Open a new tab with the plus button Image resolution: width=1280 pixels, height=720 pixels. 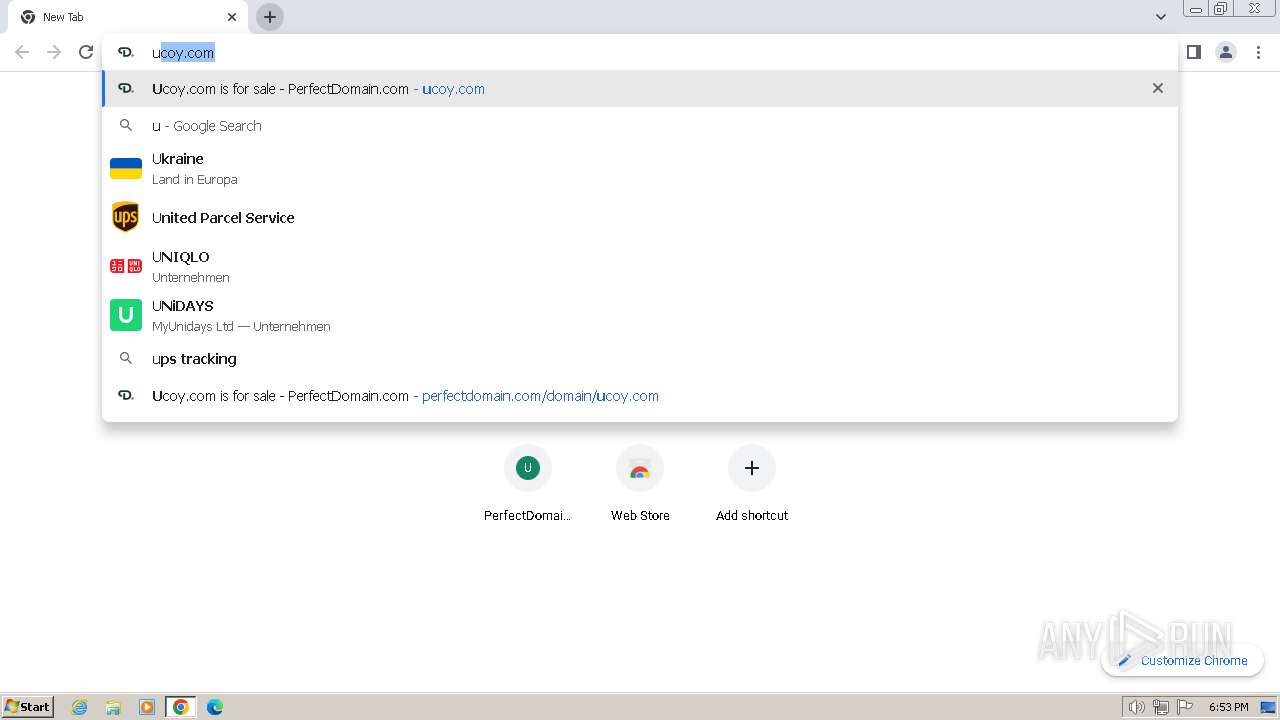[270, 17]
